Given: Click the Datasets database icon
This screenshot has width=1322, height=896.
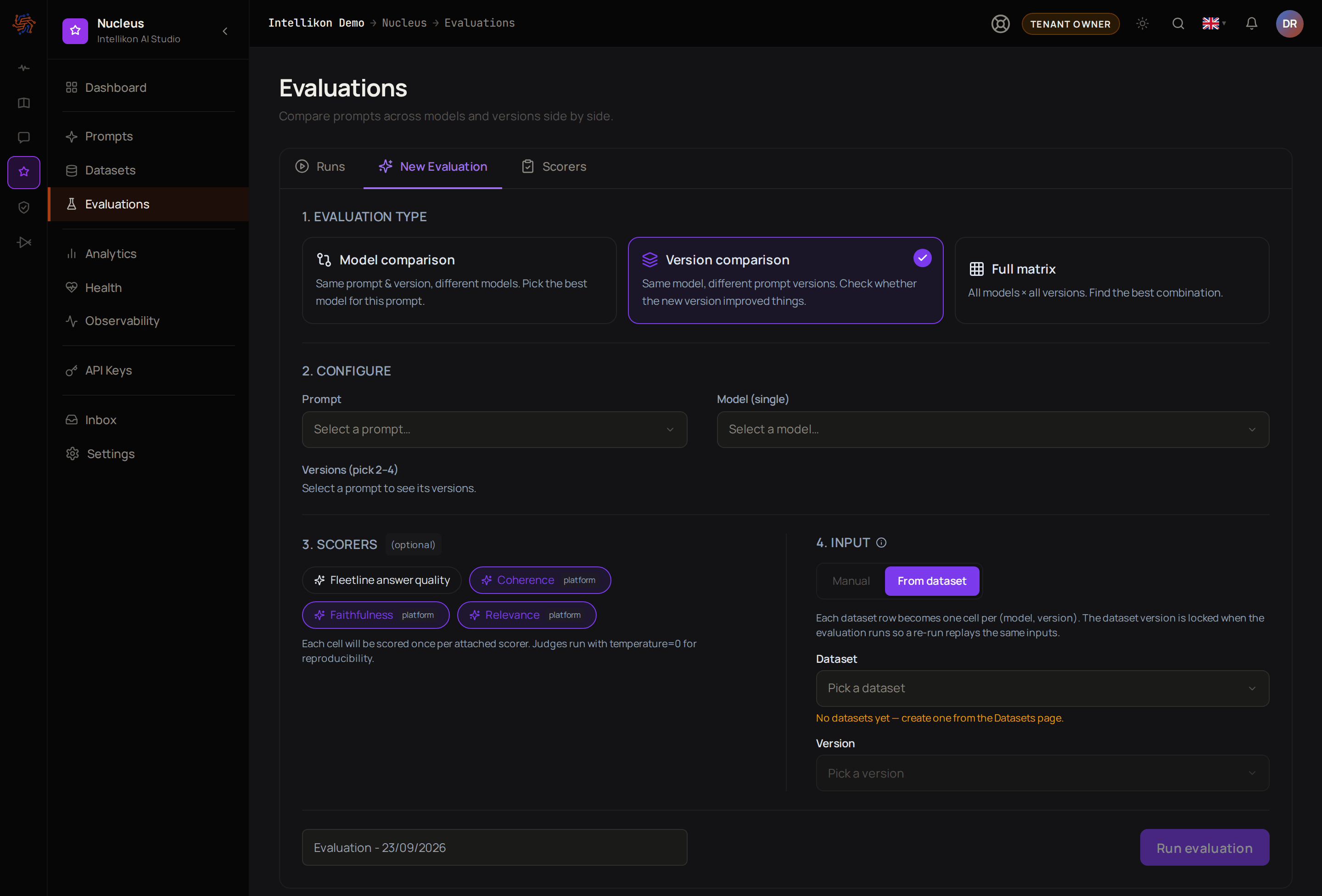Looking at the screenshot, I should (71, 171).
